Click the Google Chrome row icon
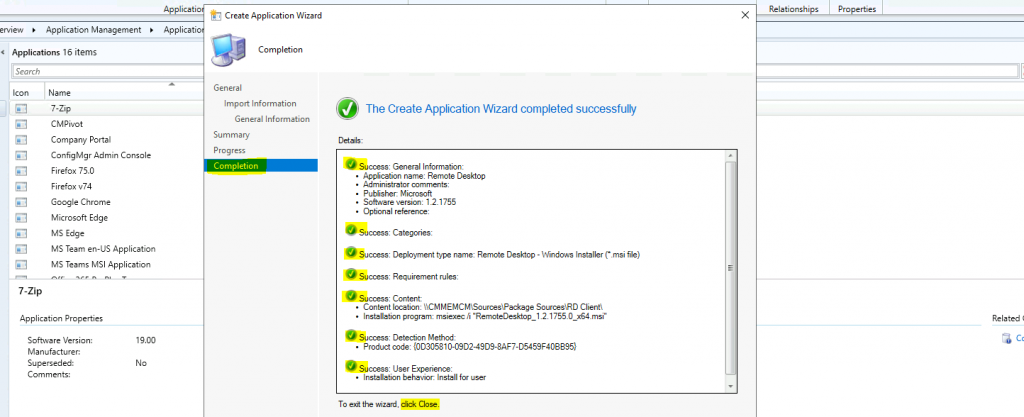1024x417 pixels. tap(21, 202)
